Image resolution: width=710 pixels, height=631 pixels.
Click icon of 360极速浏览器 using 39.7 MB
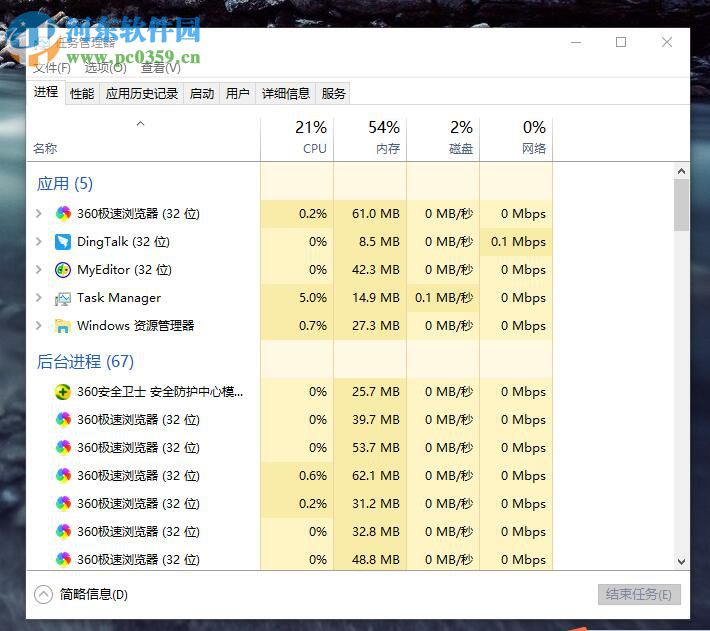point(63,420)
